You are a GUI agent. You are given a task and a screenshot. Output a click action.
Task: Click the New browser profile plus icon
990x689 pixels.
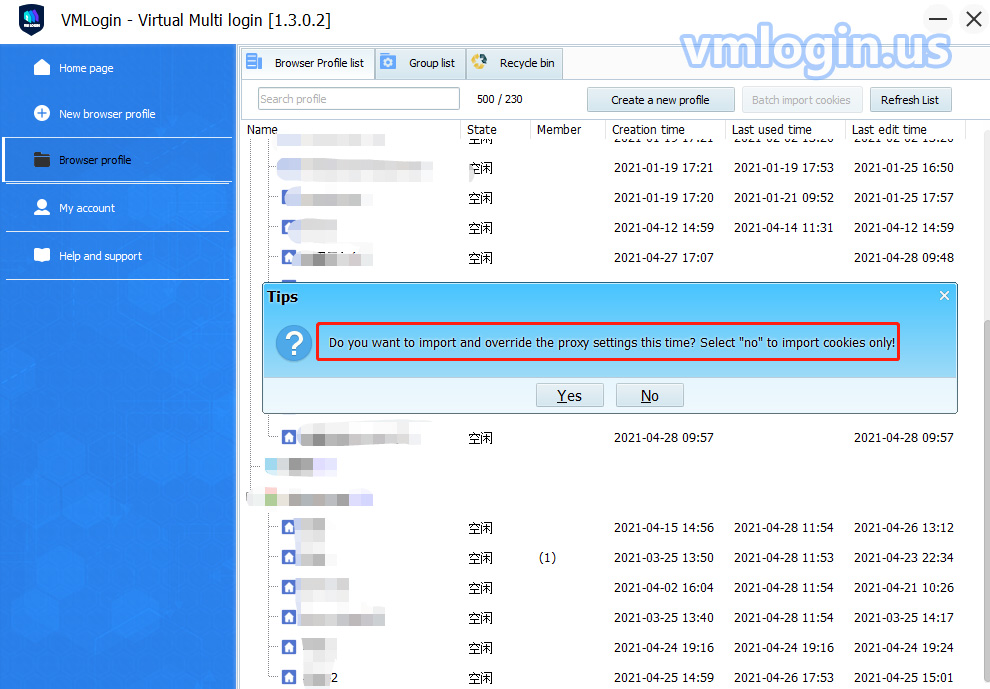click(41, 113)
